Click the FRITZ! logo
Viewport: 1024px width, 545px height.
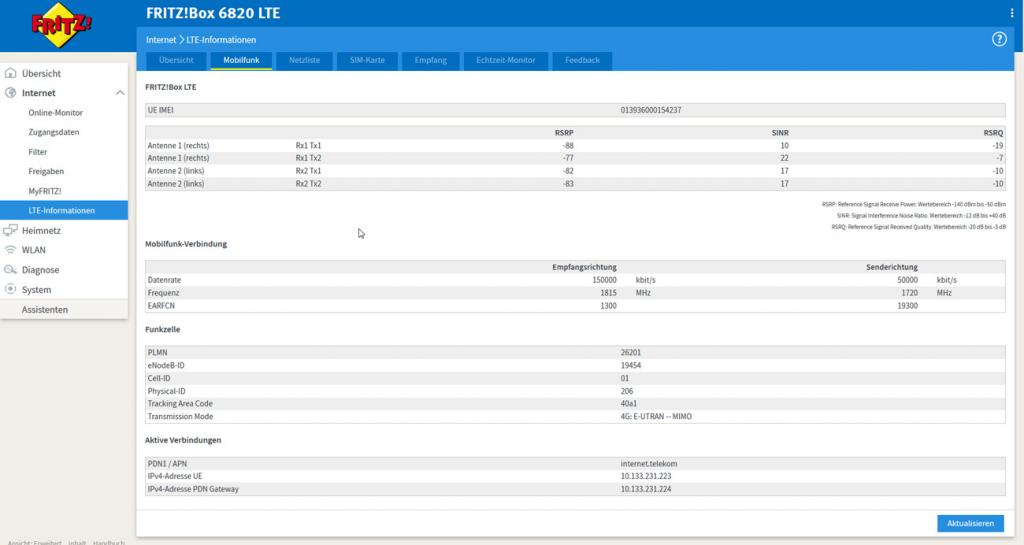click(61, 25)
